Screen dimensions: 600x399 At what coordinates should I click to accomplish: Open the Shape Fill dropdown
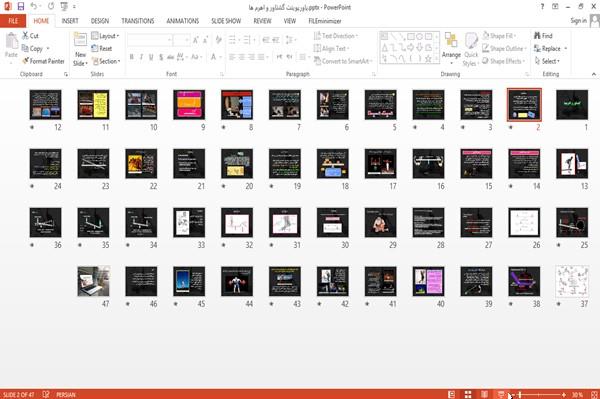pos(500,36)
